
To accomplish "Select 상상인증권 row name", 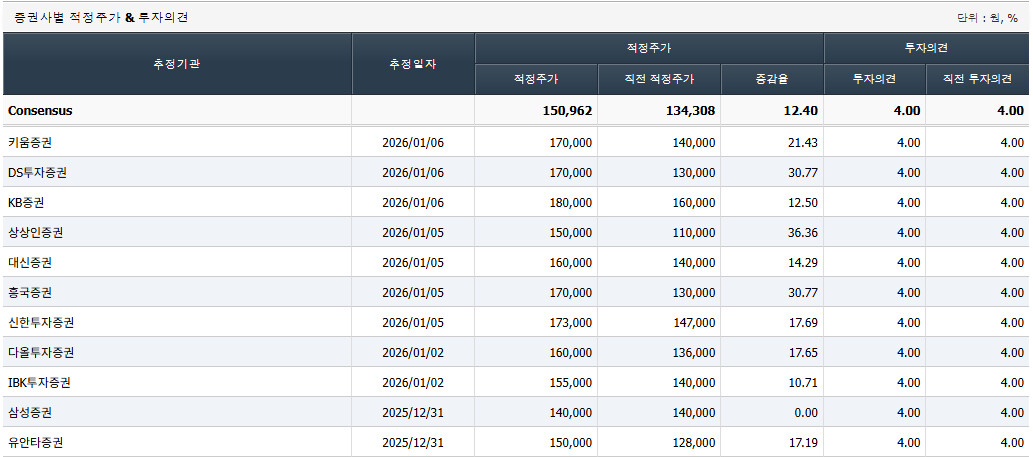I will pos(35,232).
